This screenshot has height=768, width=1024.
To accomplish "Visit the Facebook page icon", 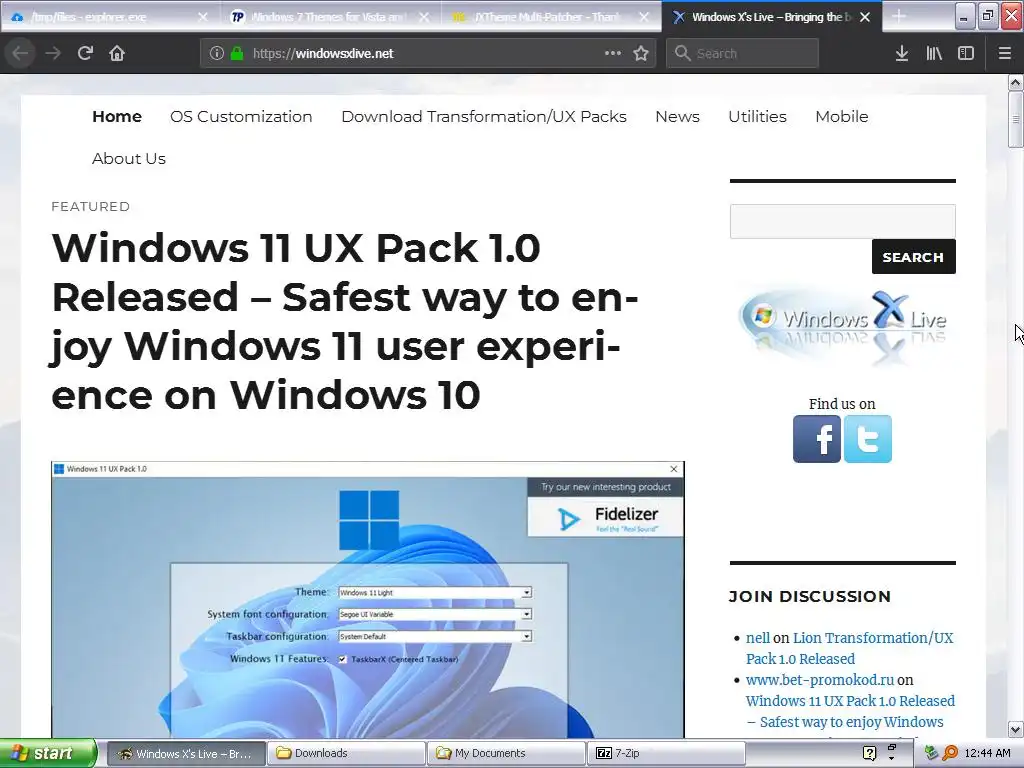I will (816, 439).
